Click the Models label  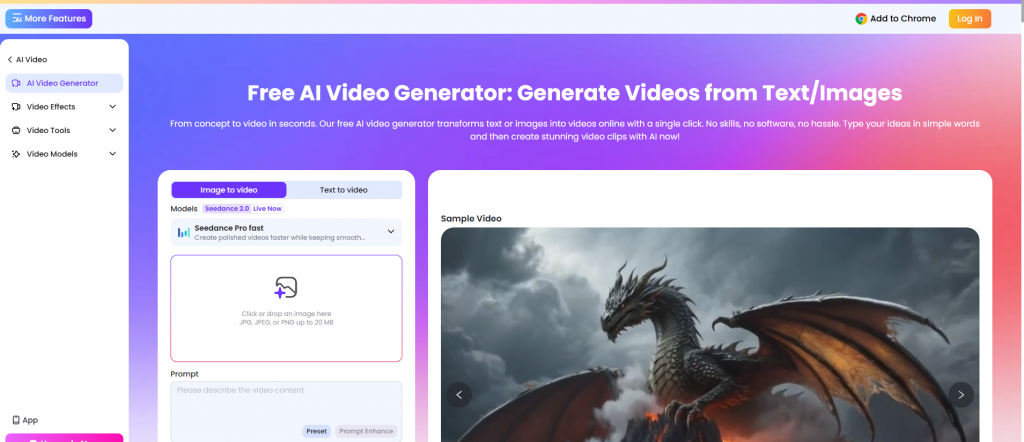(184, 209)
